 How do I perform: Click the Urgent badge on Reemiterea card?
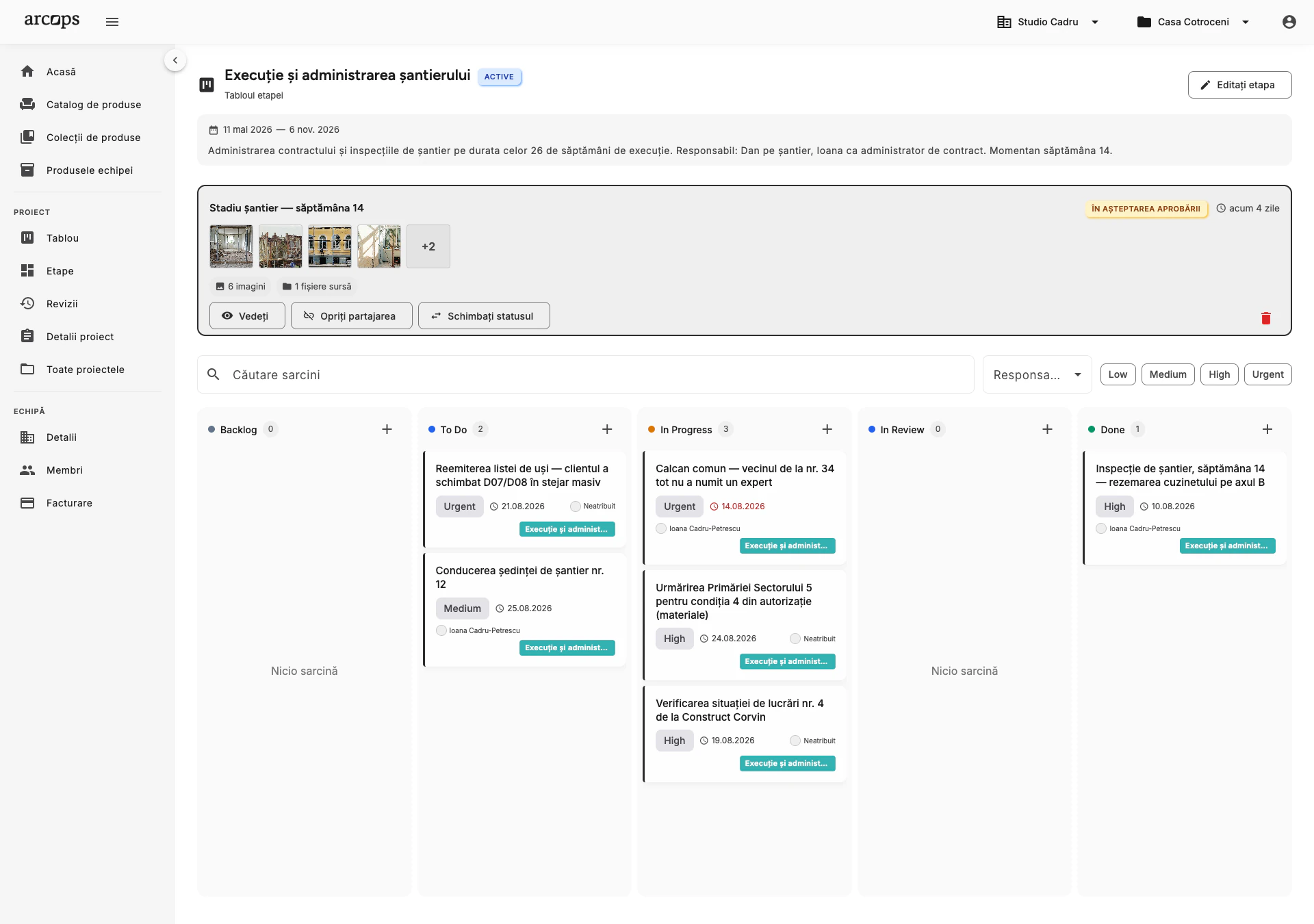[459, 506]
